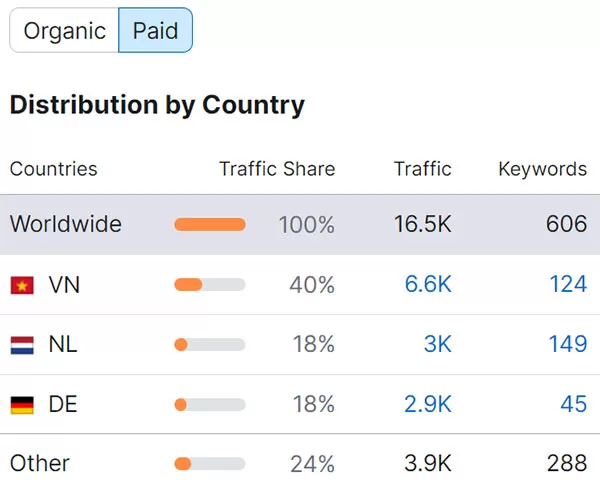The height and width of the screenshot is (485, 600).
Task: Click the NL country label
Action: click(63, 344)
